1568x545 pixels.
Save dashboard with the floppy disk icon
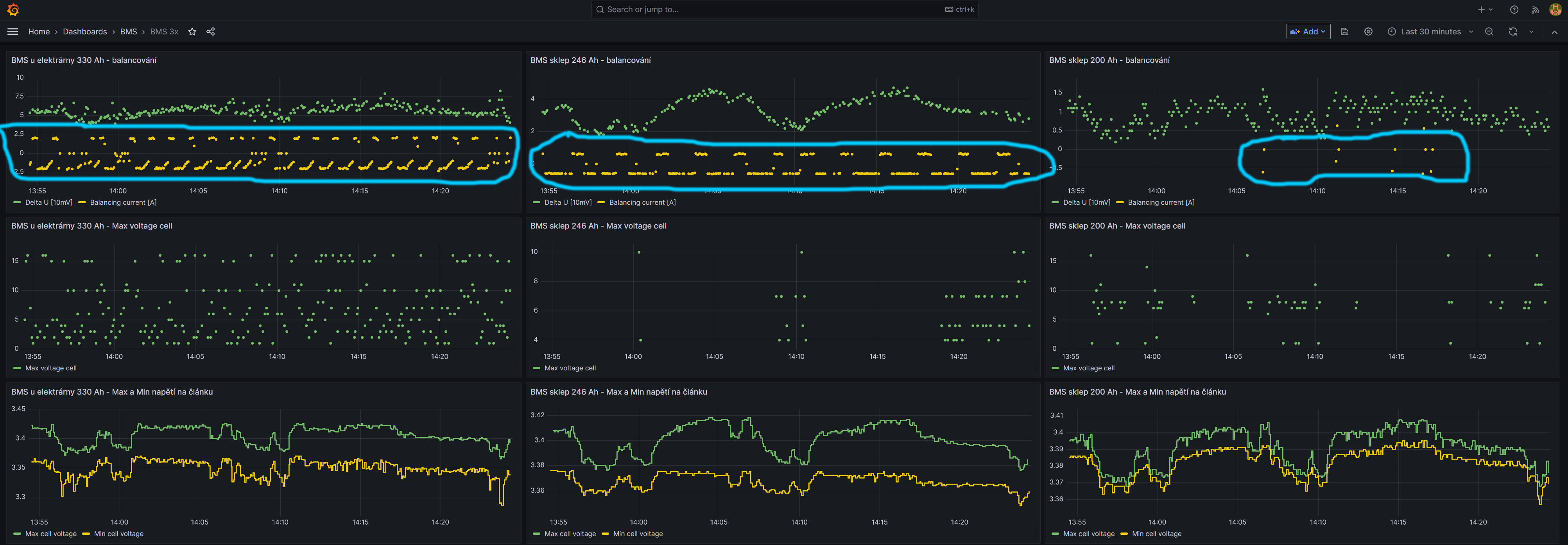[x=1345, y=32]
